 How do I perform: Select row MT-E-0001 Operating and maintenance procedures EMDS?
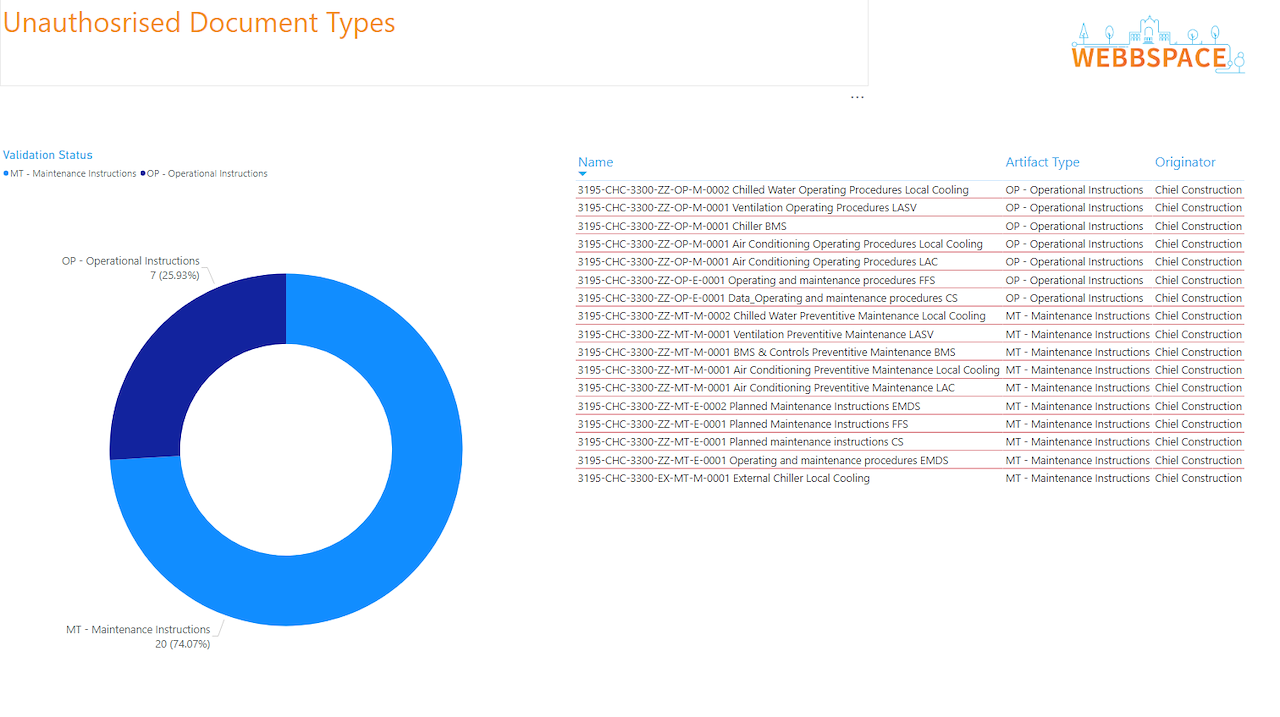pos(910,460)
